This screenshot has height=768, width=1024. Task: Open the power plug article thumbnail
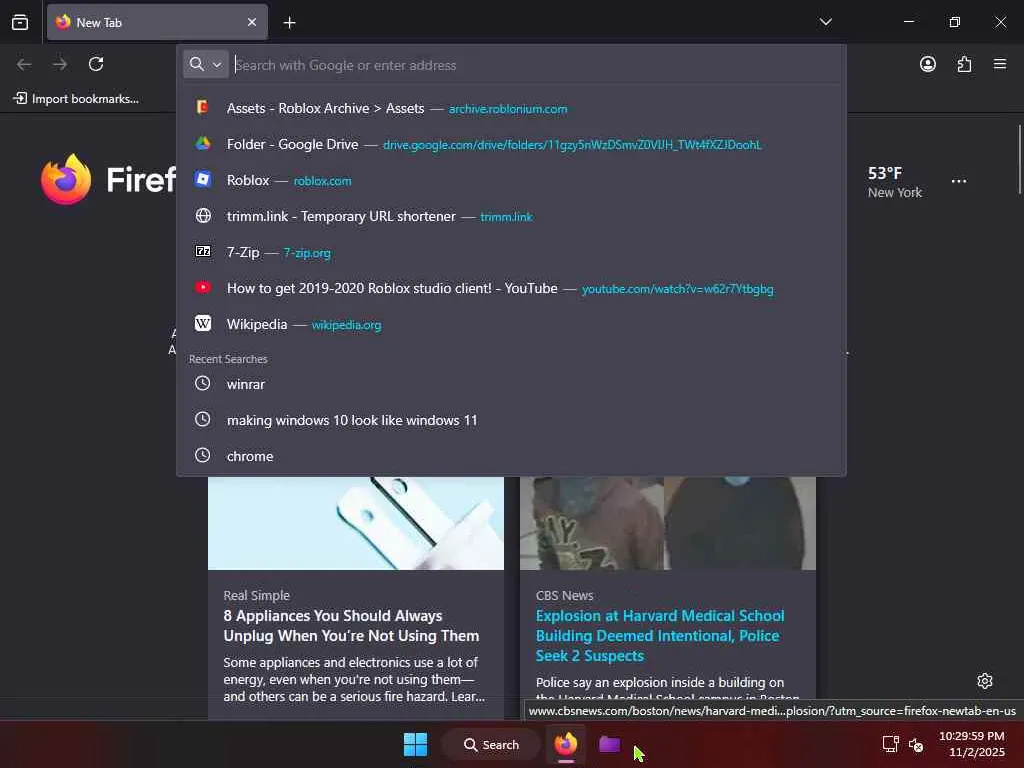(x=356, y=523)
